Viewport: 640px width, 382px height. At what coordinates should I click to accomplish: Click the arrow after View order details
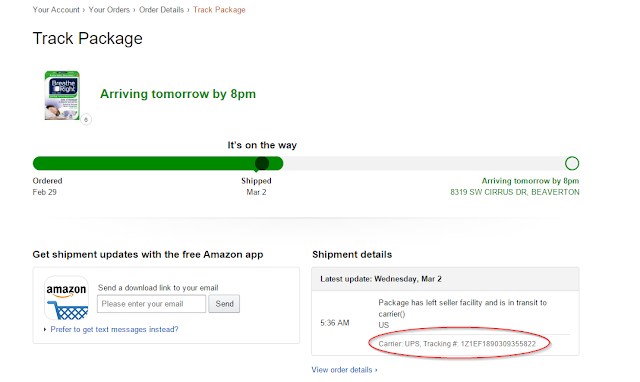pyautogui.click(x=376, y=370)
